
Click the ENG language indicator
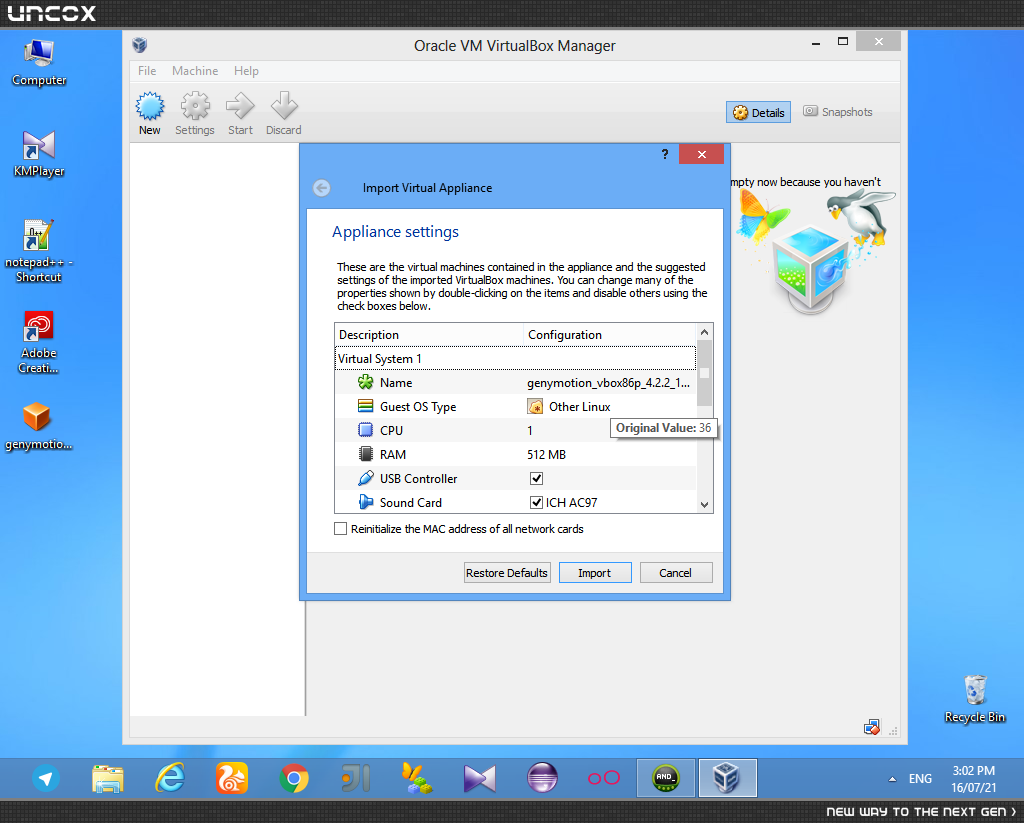(920, 779)
